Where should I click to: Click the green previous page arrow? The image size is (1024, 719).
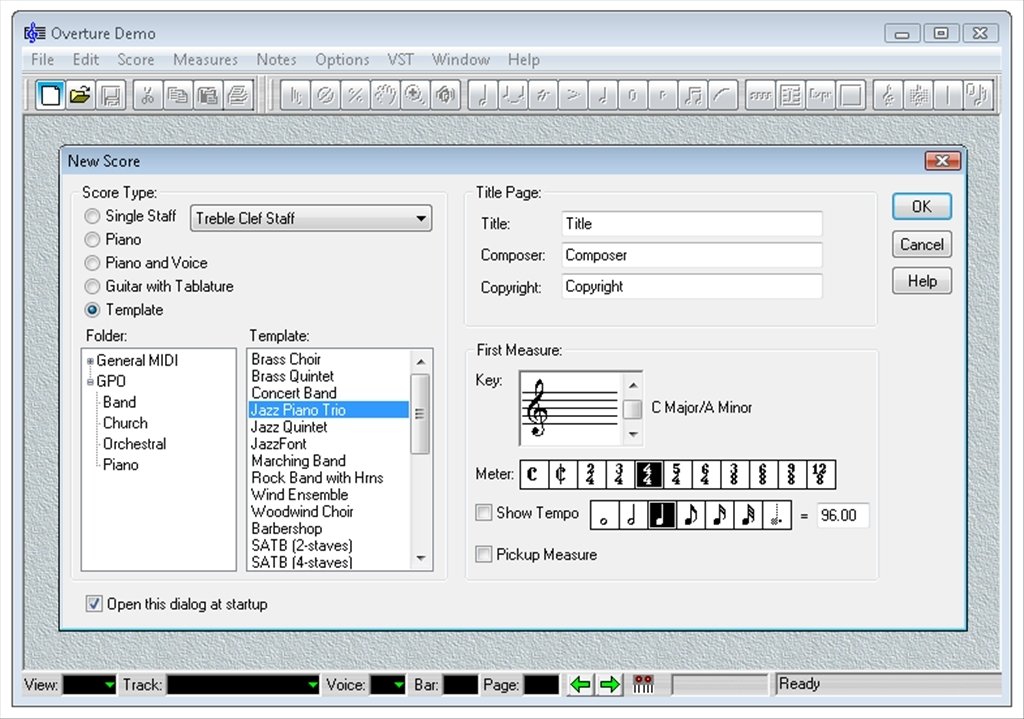coord(580,684)
